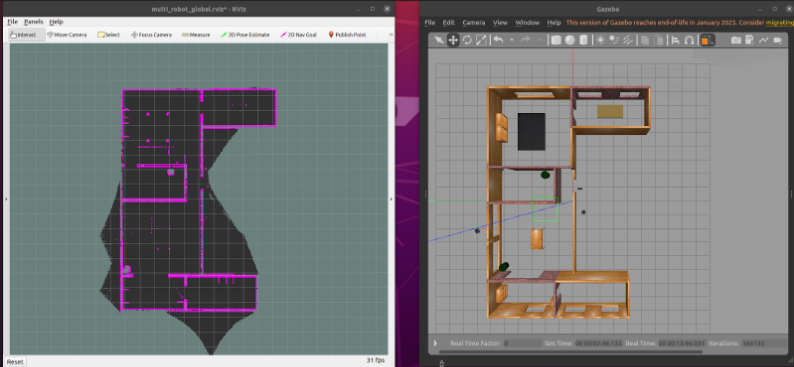Open the Gazebo View menu

[500, 23]
